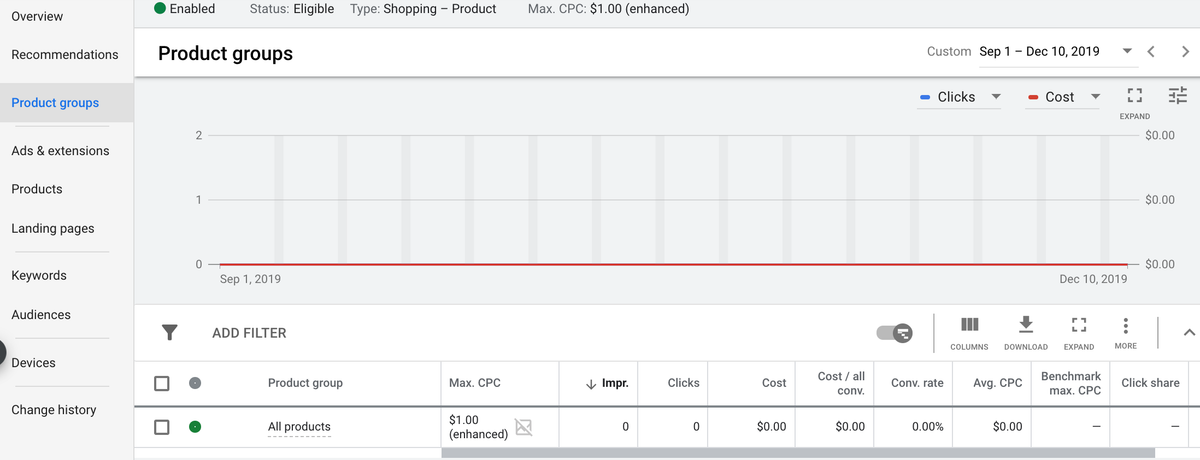The image size is (1200, 460).
Task: Open Products in the sidebar
Action: coord(37,189)
